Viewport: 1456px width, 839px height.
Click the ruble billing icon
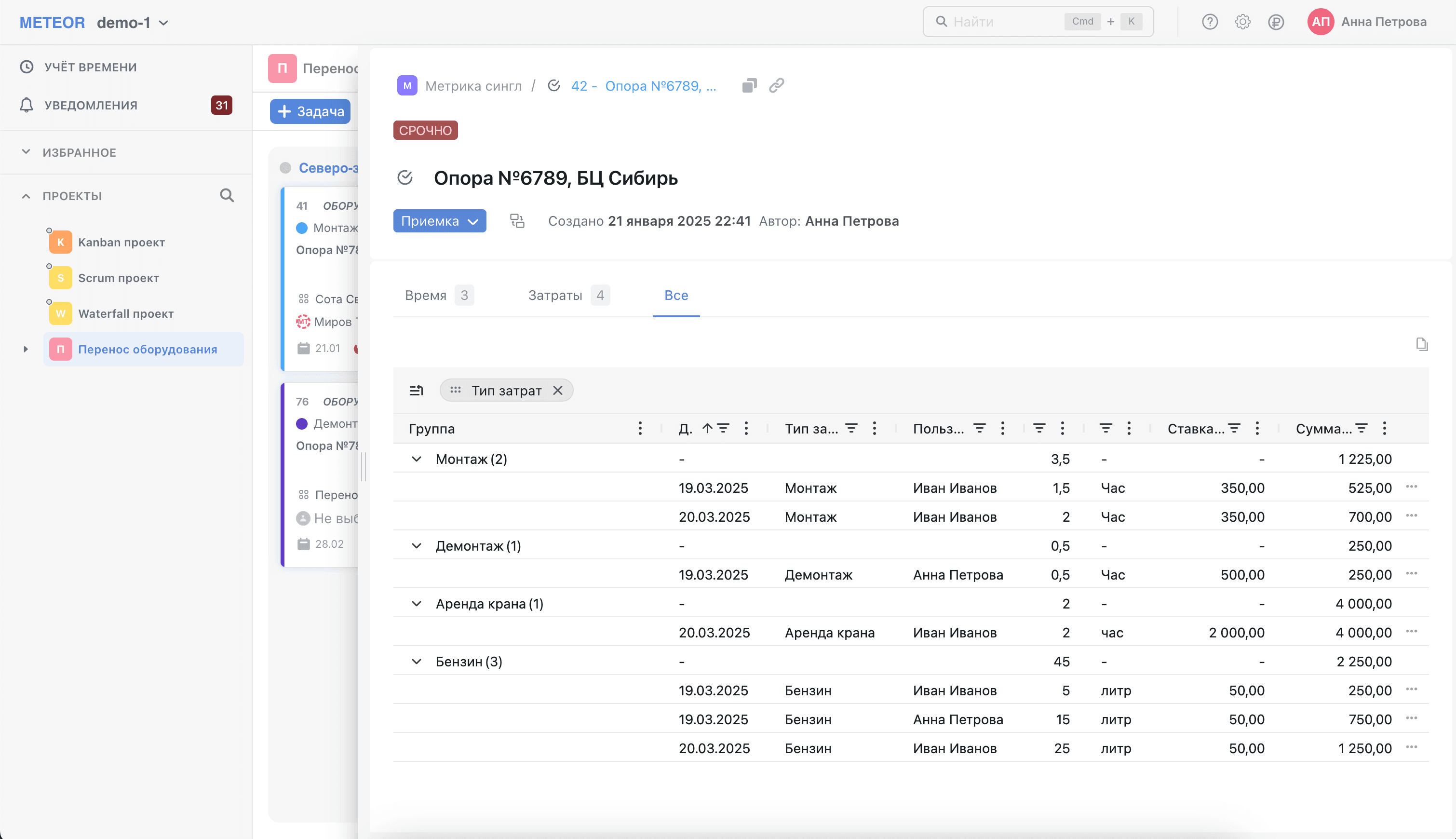click(1276, 22)
